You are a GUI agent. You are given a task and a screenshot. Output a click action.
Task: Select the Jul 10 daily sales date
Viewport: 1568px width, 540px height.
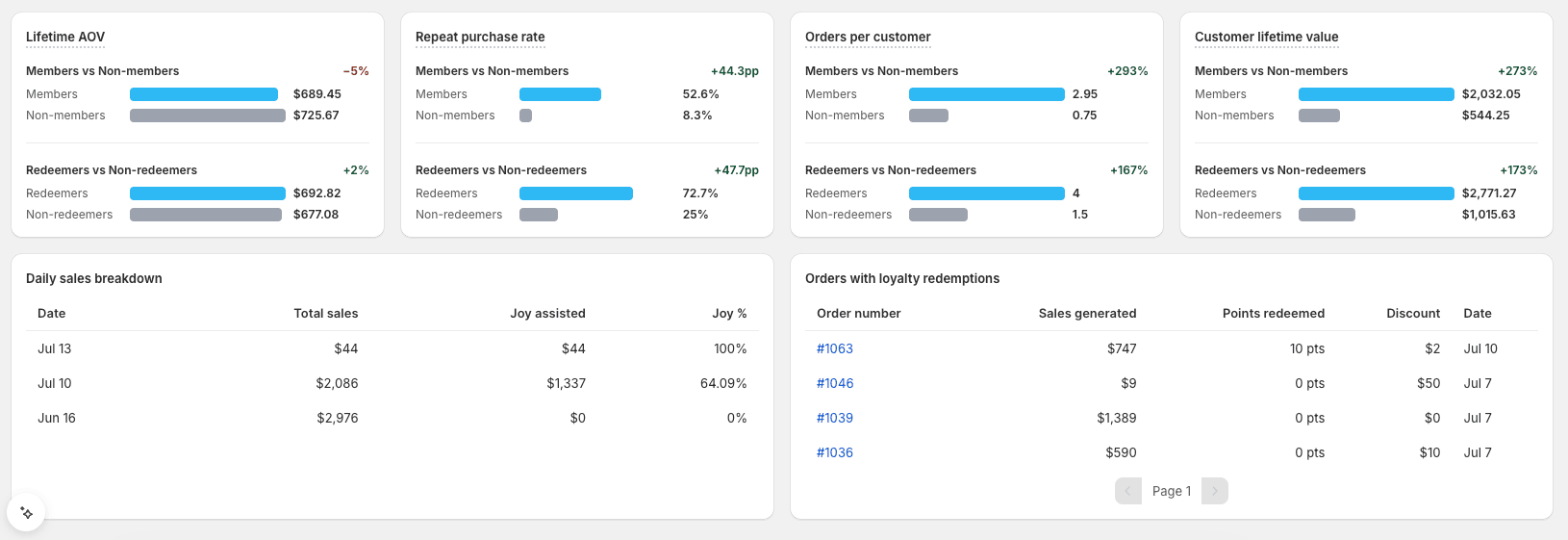(x=55, y=383)
